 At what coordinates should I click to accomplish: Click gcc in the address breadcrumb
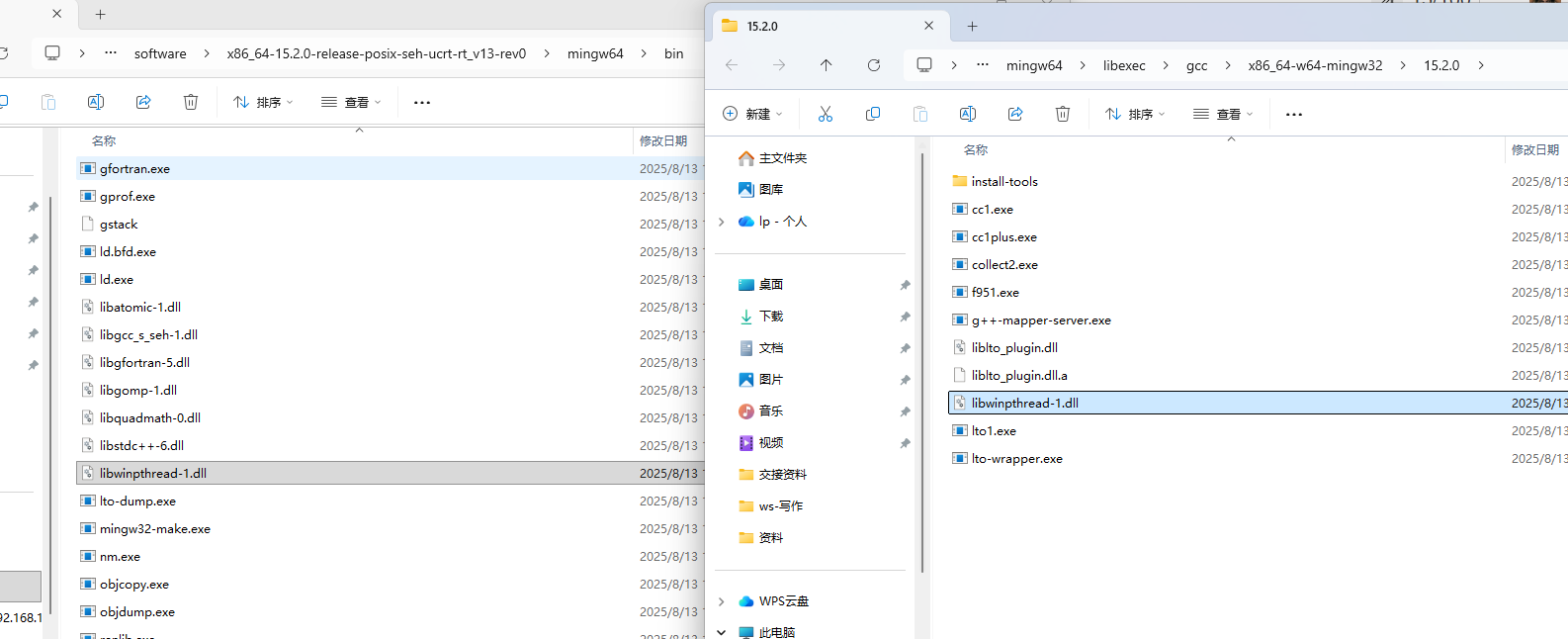click(1196, 65)
